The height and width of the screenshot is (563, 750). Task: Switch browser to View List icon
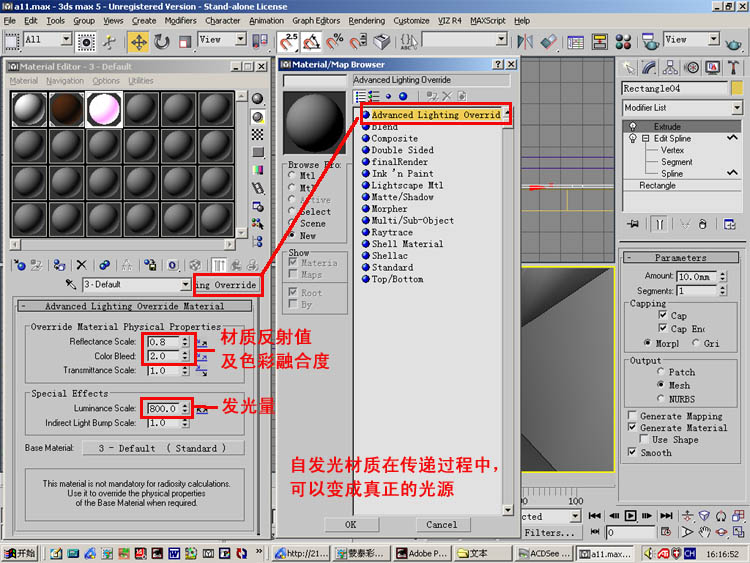pos(361,96)
